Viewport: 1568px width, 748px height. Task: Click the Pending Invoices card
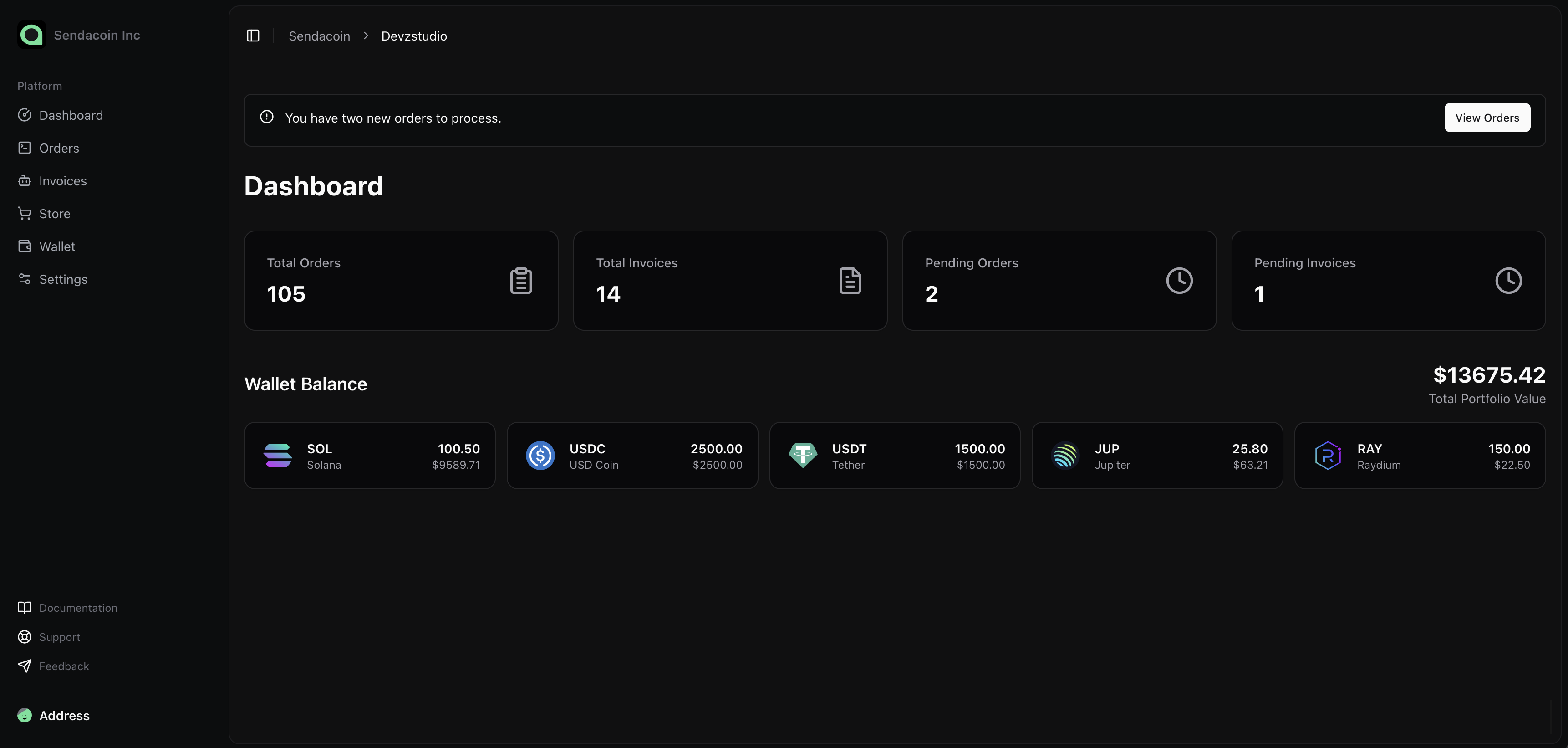point(1388,281)
